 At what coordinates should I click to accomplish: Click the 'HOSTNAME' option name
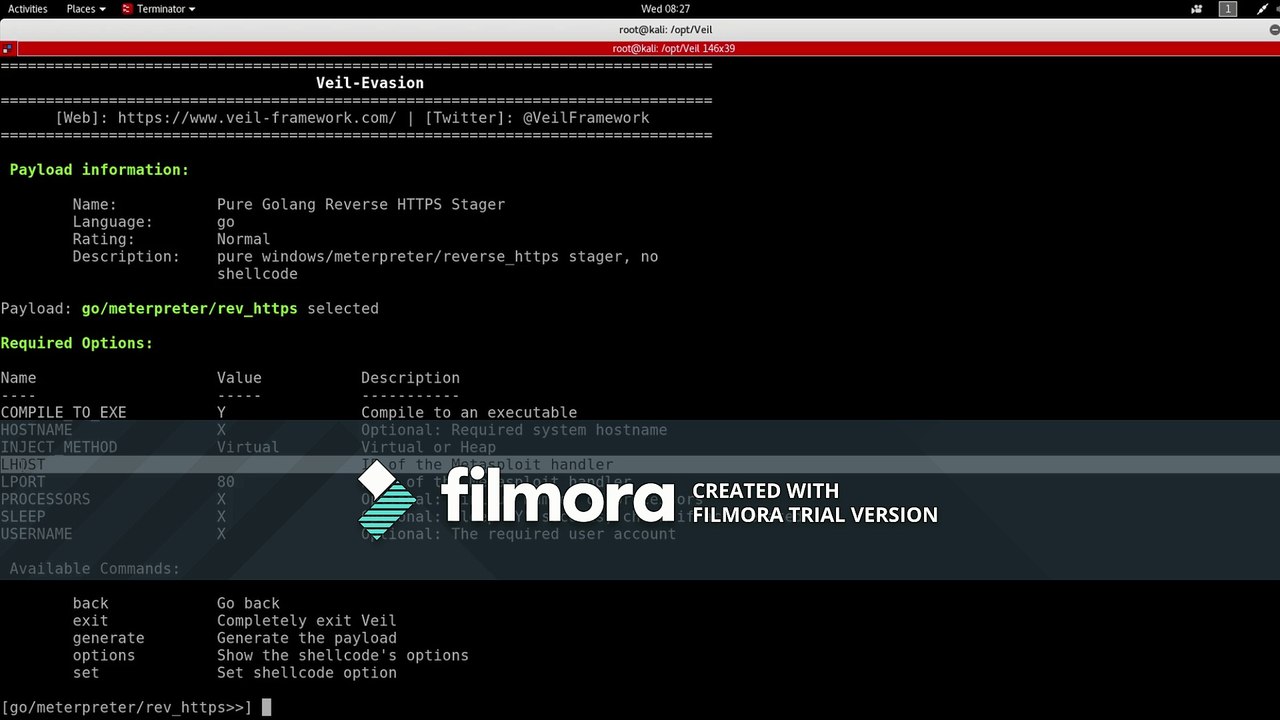36,430
